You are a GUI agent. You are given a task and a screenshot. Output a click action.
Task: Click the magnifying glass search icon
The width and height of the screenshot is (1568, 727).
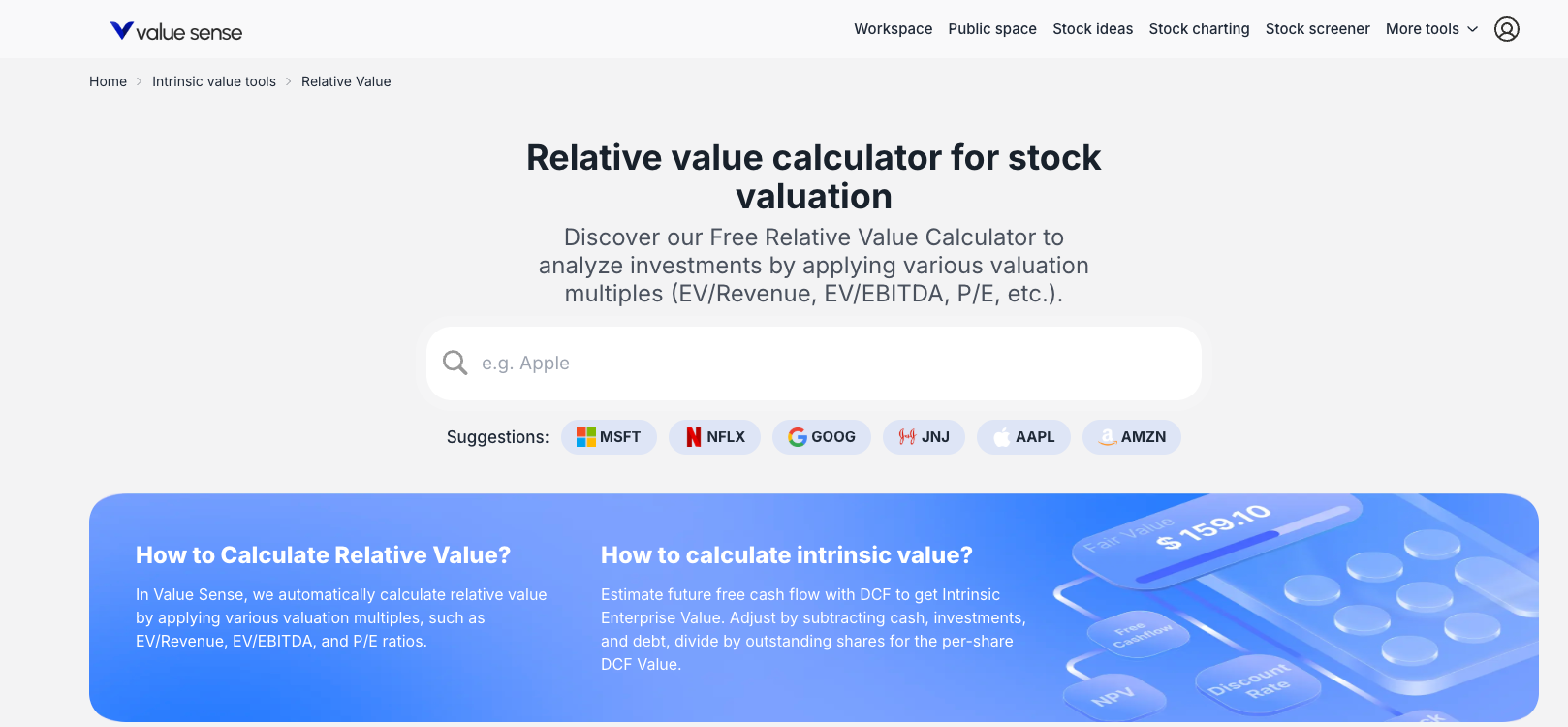point(455,363)
